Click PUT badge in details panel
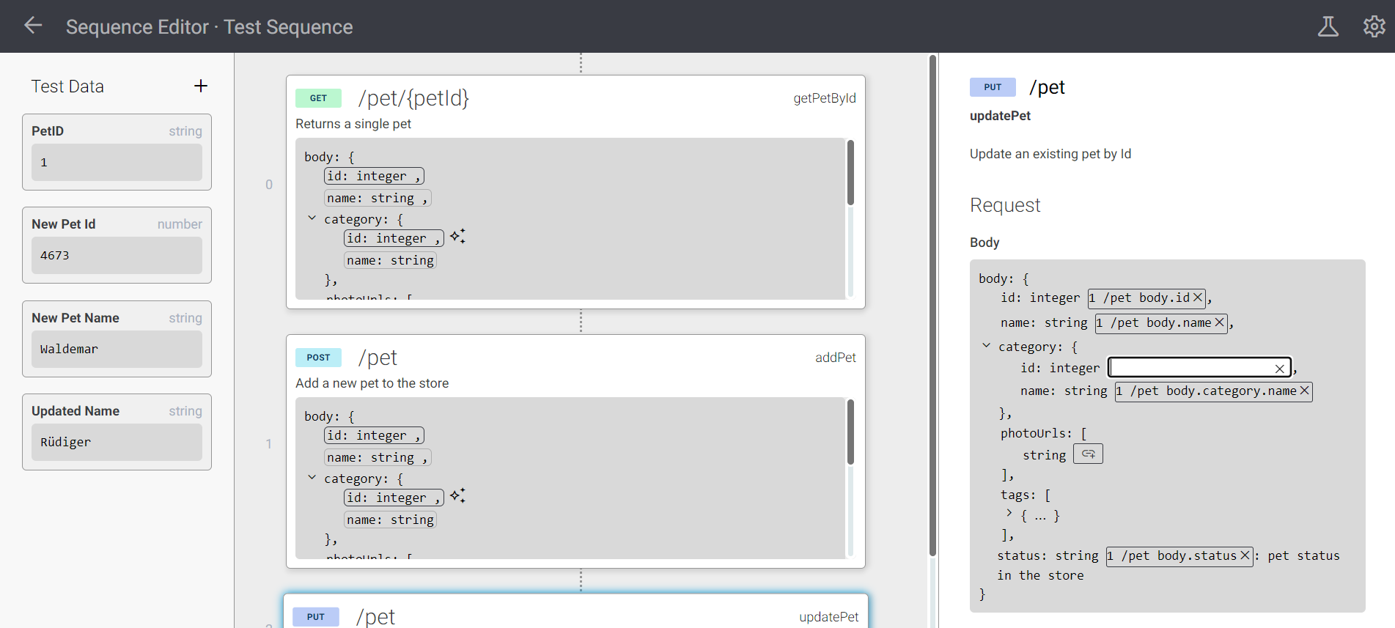Viewport: 1395px width, 628px height. [x=992, y=87]
